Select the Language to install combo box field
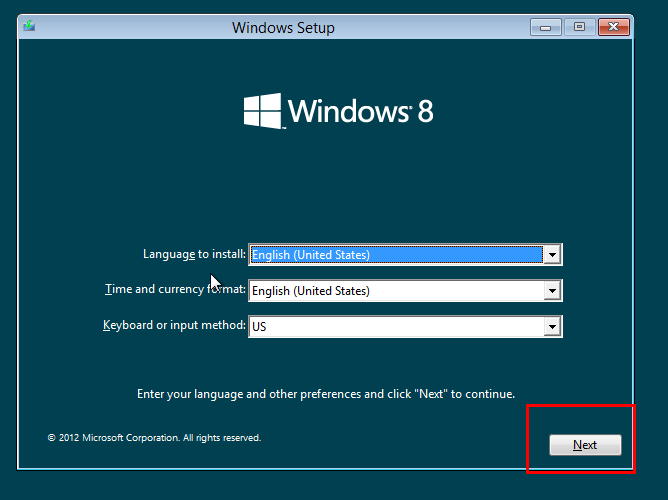668x500 pixels. (x=405, y=255)
